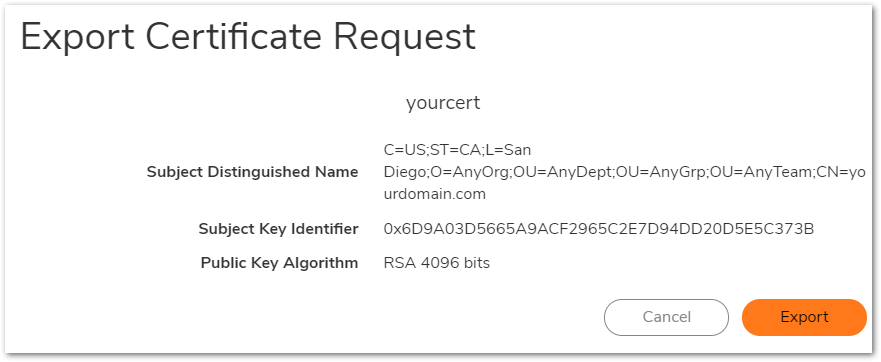The height and width of the screenshot is (362, 881).
Task: Click the word Diego in the name
Action: click(x=404, y=173)
